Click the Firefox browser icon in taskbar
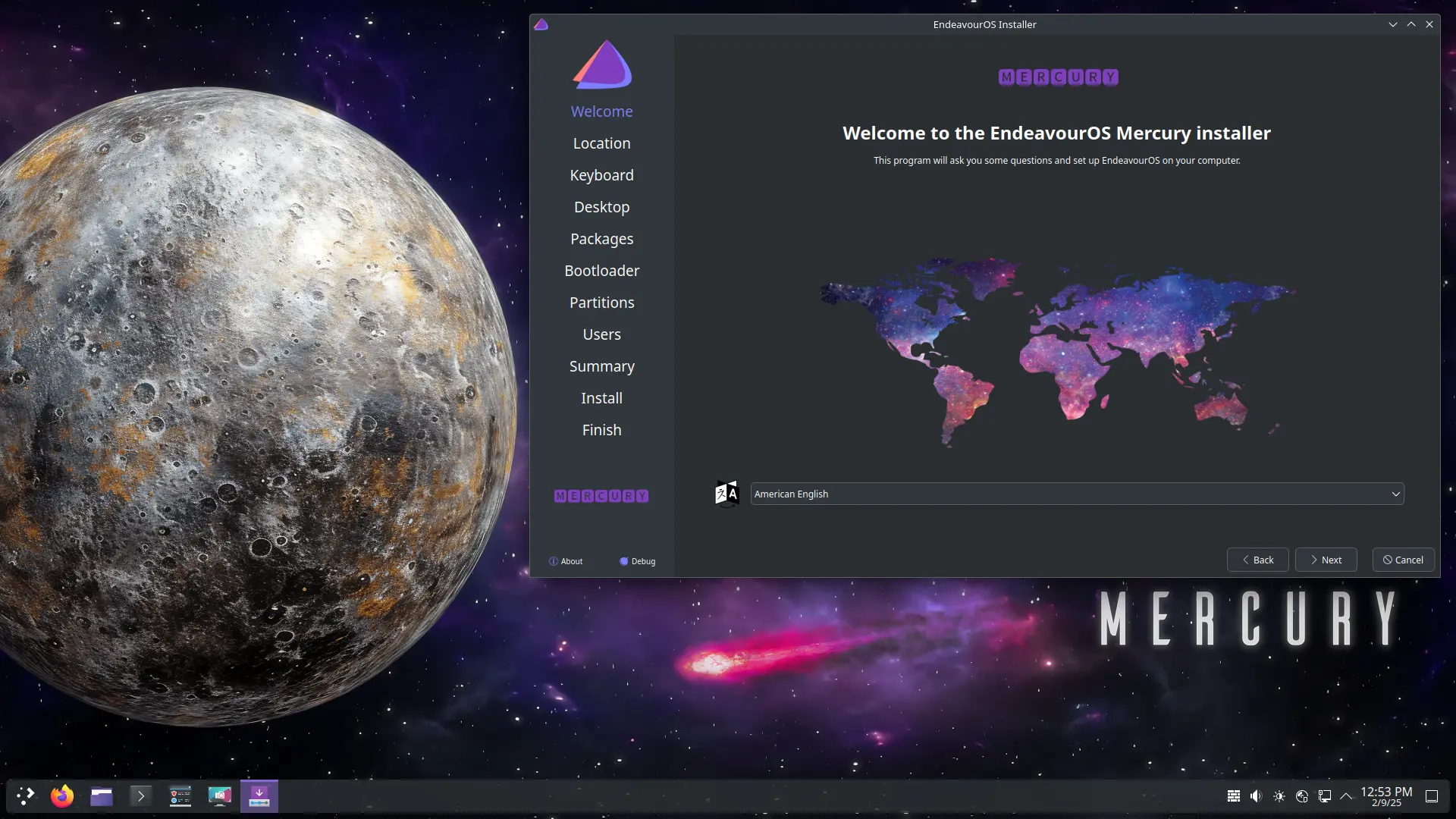The image size is (1456, 819). pyautogui.click(x=61, y=795)
